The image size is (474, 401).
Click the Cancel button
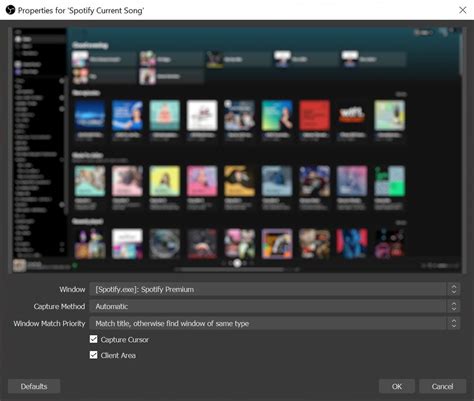pyautogui.click(x=442, y=386)
